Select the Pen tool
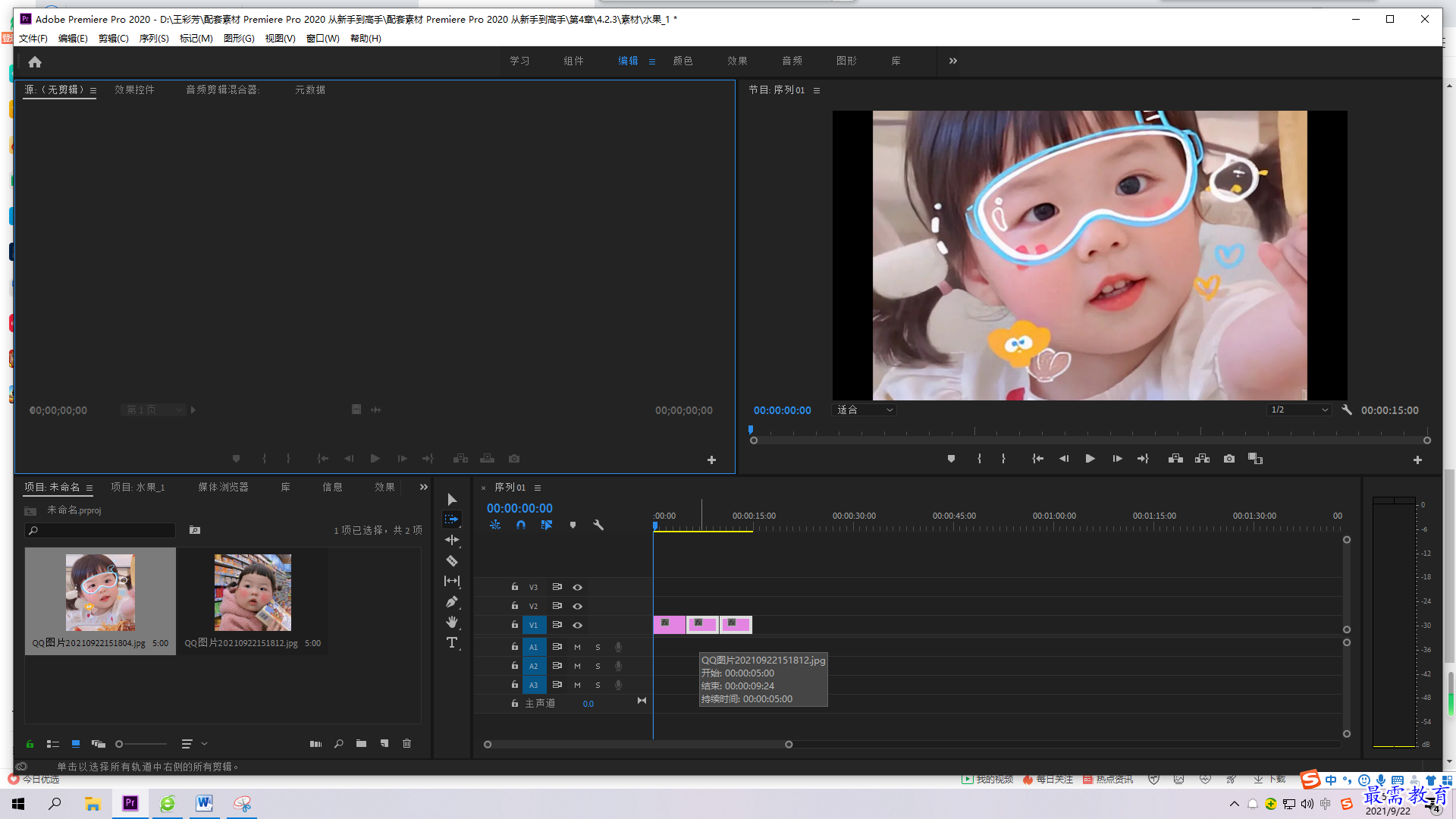Screen dimensions: 1456x819 coord(452,602)
